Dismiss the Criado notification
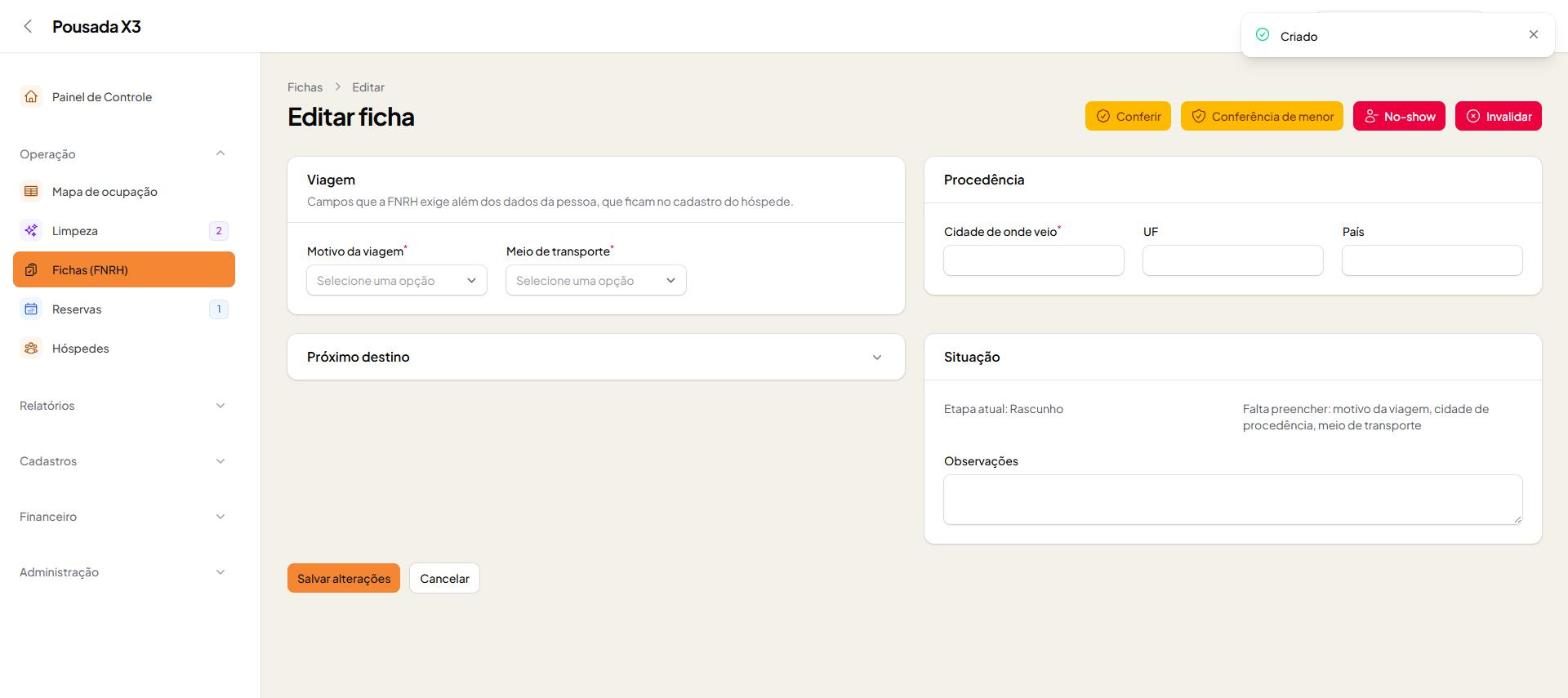The image size is (1568, 698). tap(1534, 35)
